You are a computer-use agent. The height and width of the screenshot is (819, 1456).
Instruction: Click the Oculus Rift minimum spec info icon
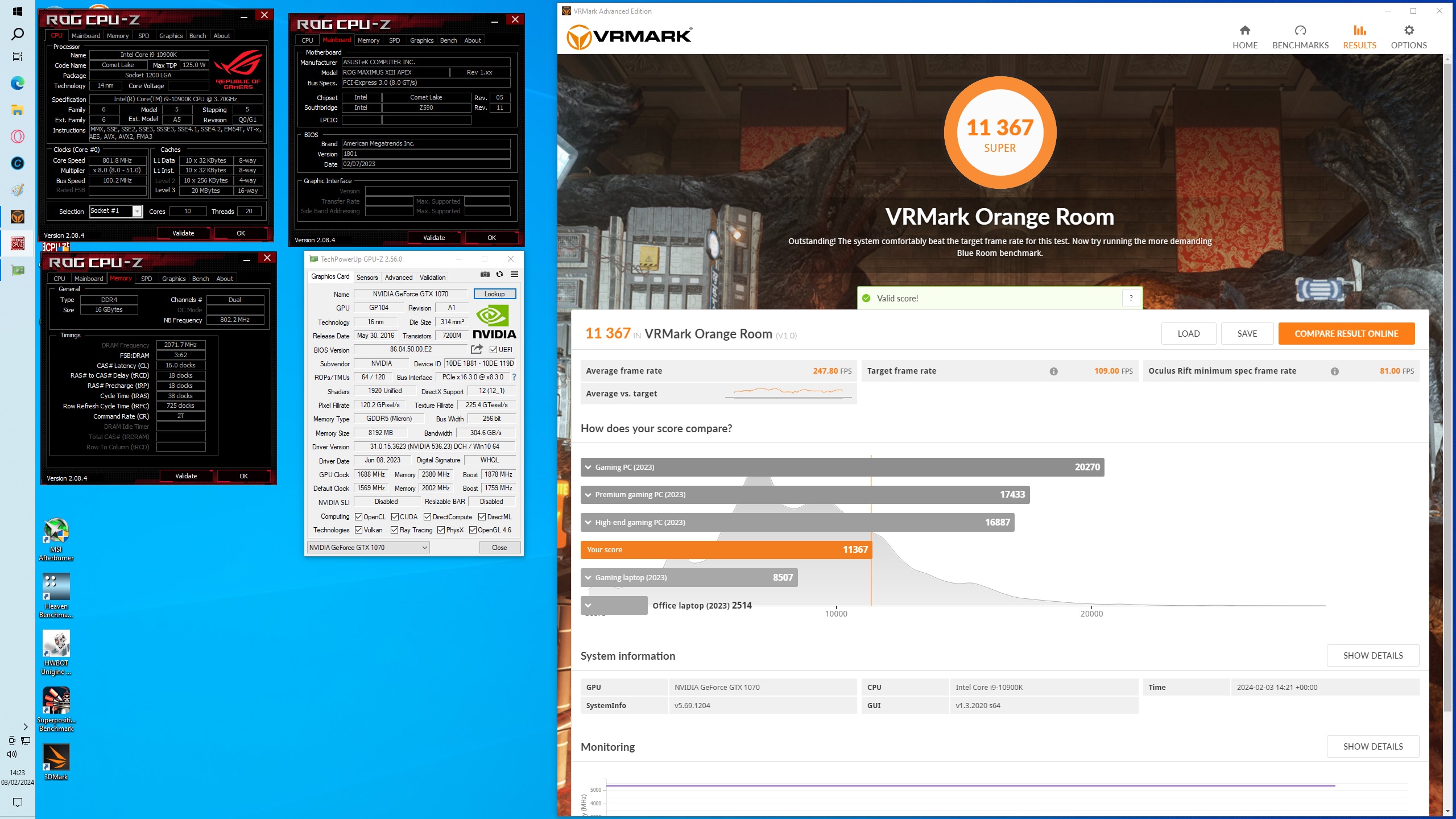(1334, 371)
